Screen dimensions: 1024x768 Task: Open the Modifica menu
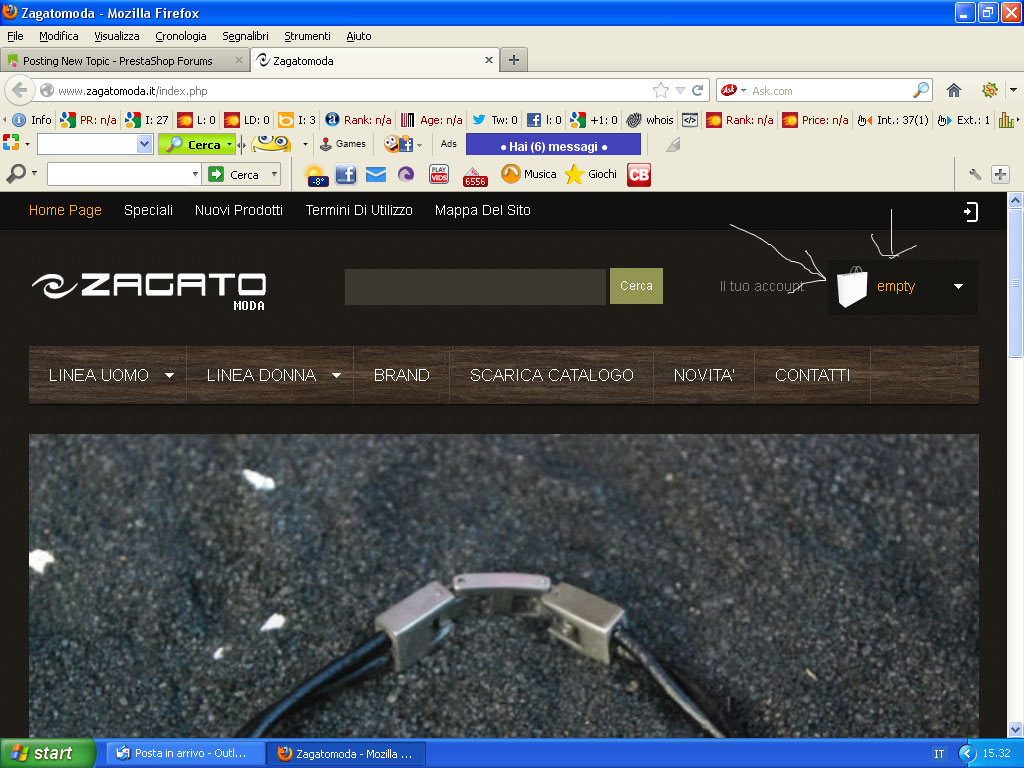click(x=59, y=36)
